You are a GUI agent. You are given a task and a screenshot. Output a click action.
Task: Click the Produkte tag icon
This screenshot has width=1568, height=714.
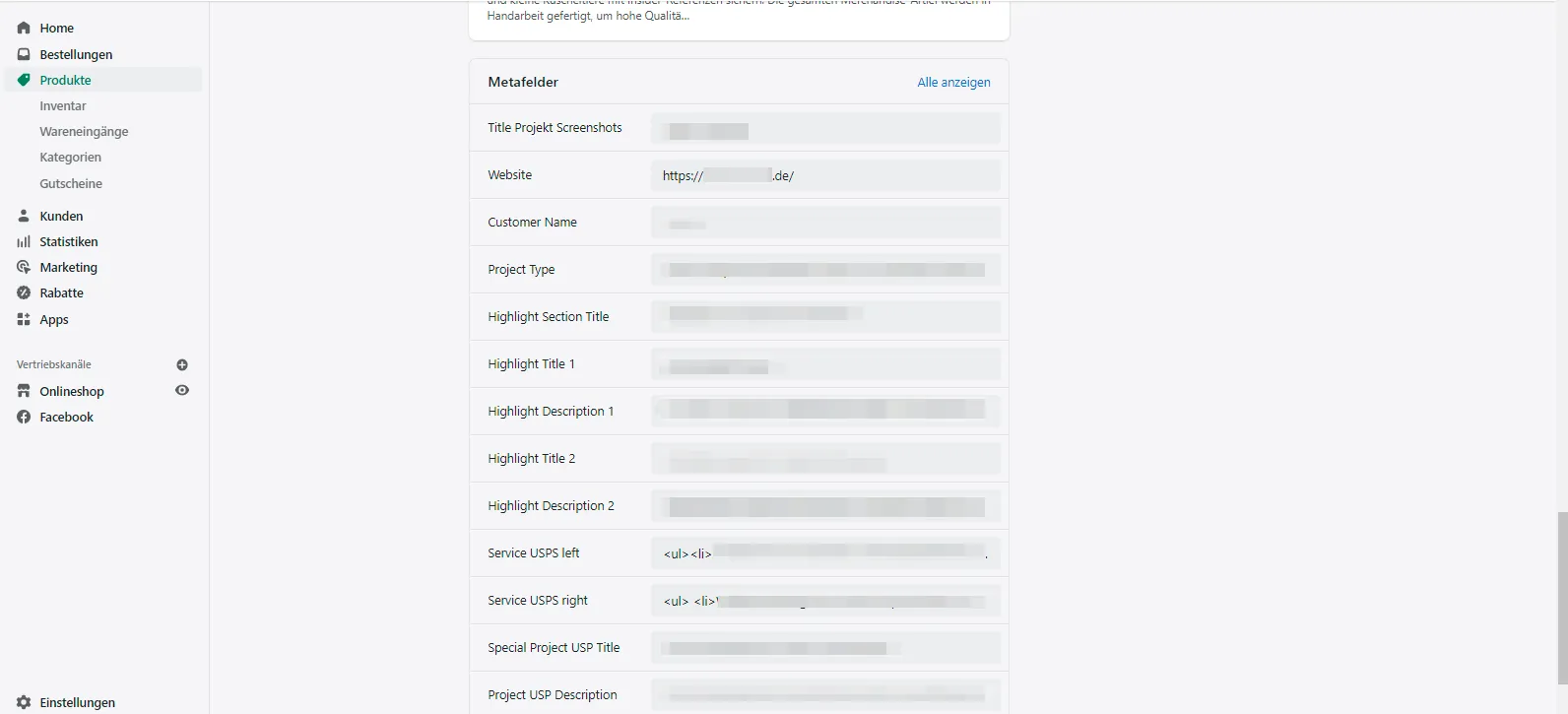(x=24, y=80)
